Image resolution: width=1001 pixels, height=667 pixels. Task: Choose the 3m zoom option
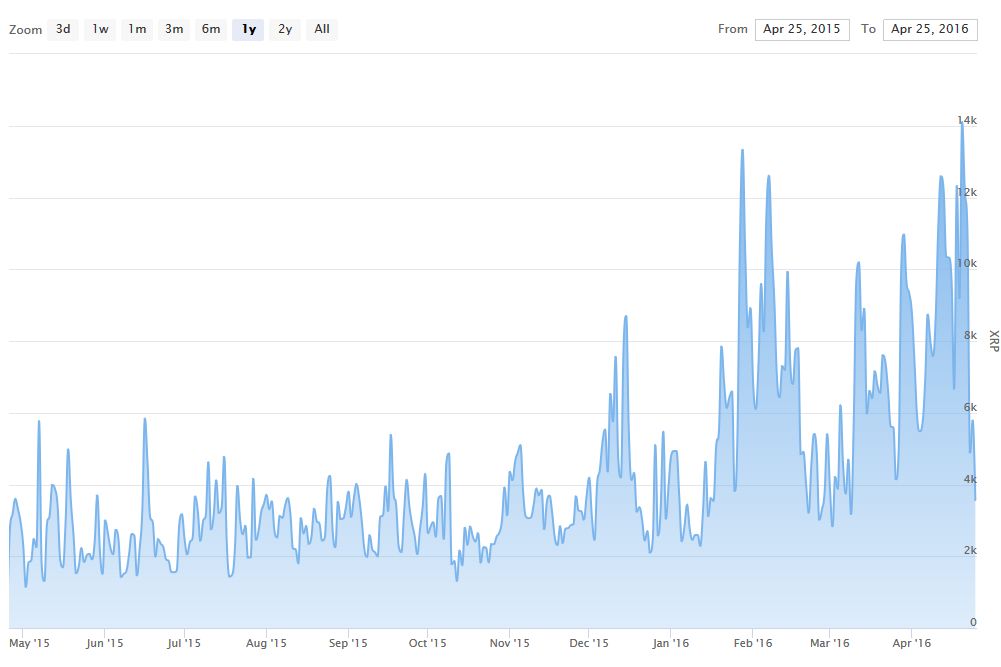point(174,29)
